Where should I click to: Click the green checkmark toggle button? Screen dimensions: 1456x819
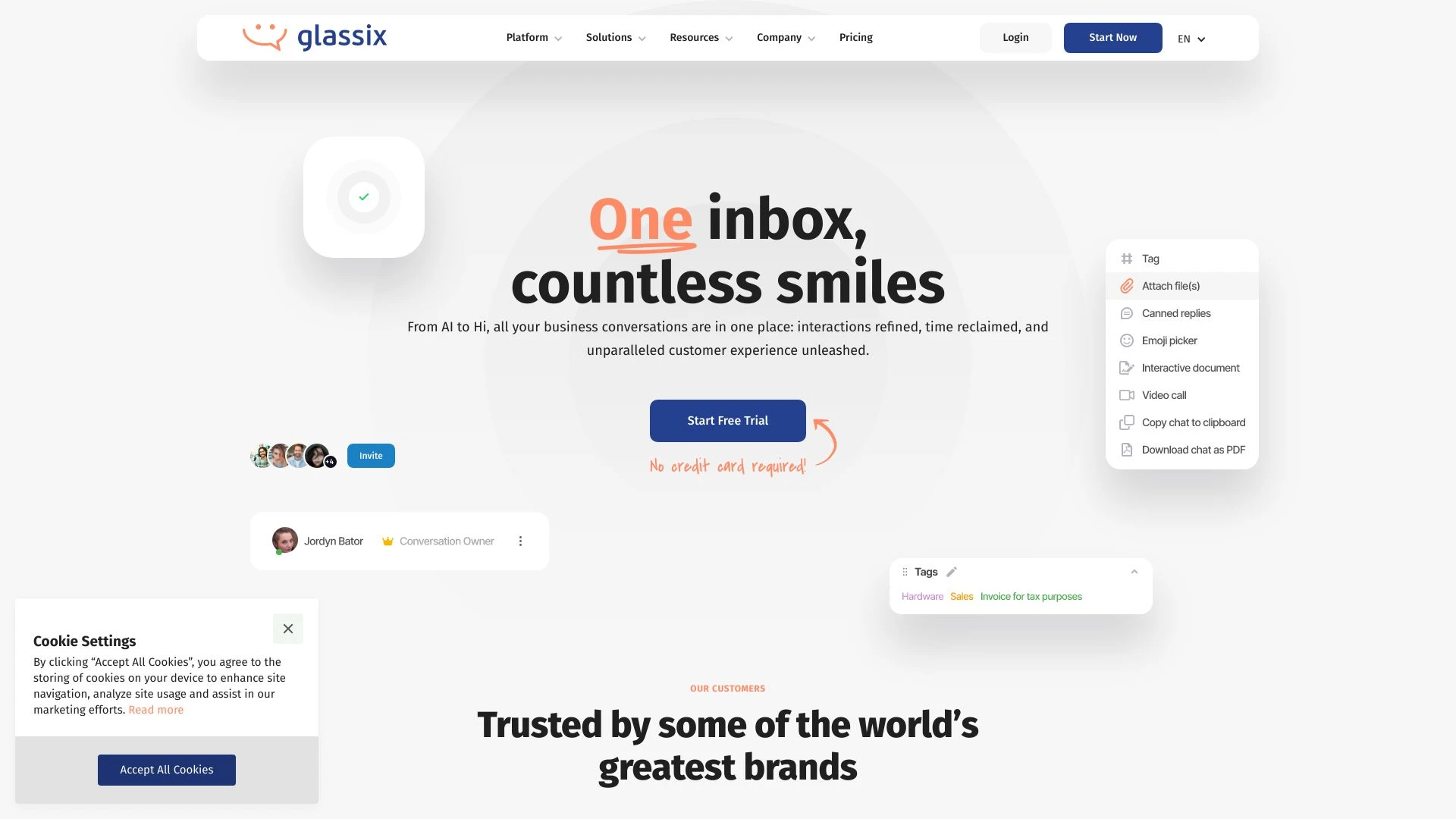coord(363,197)
